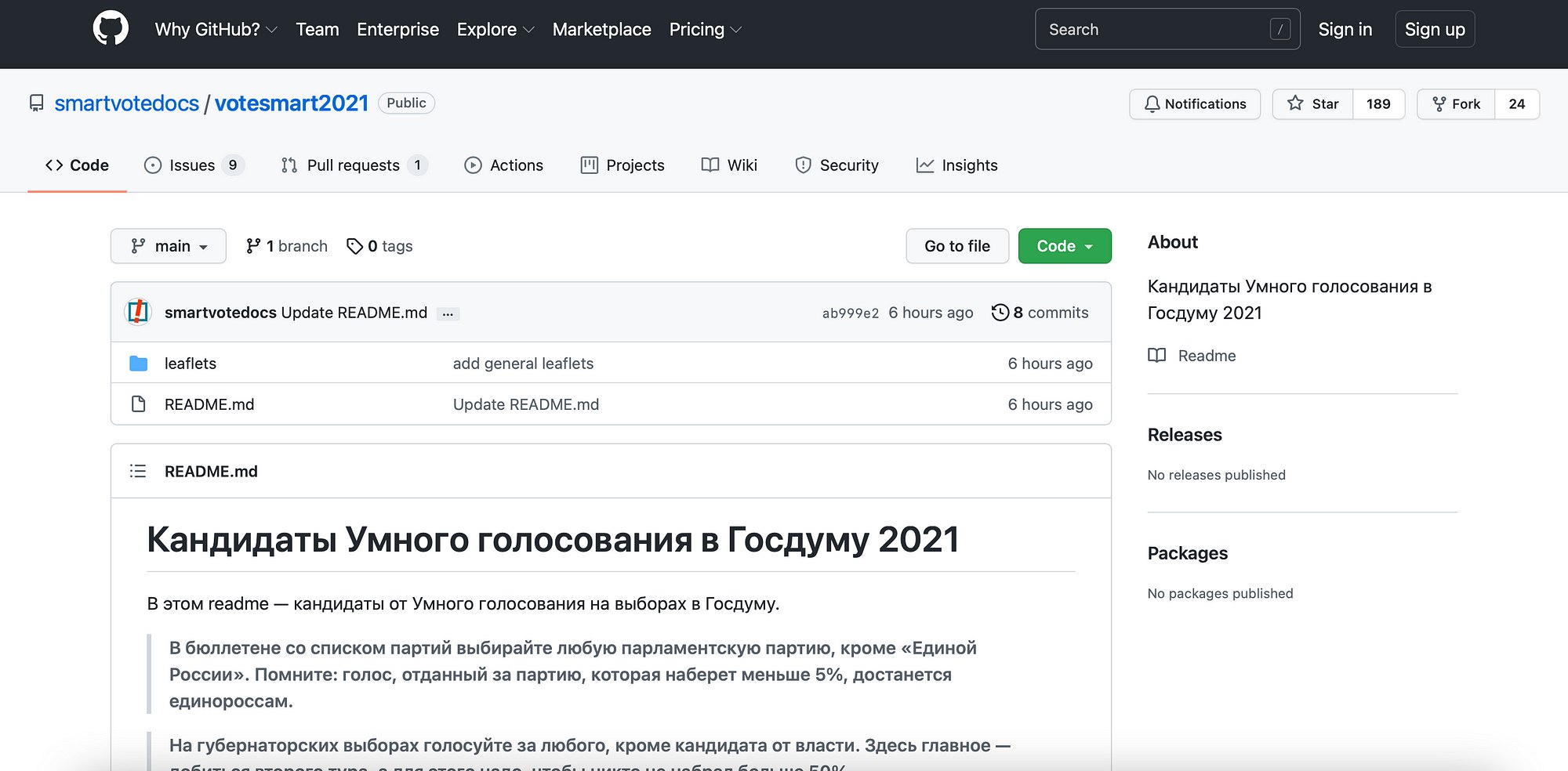Open the Packages sidebar heading
This screenshot has width=1568, height=771.
click(1188, 553)
